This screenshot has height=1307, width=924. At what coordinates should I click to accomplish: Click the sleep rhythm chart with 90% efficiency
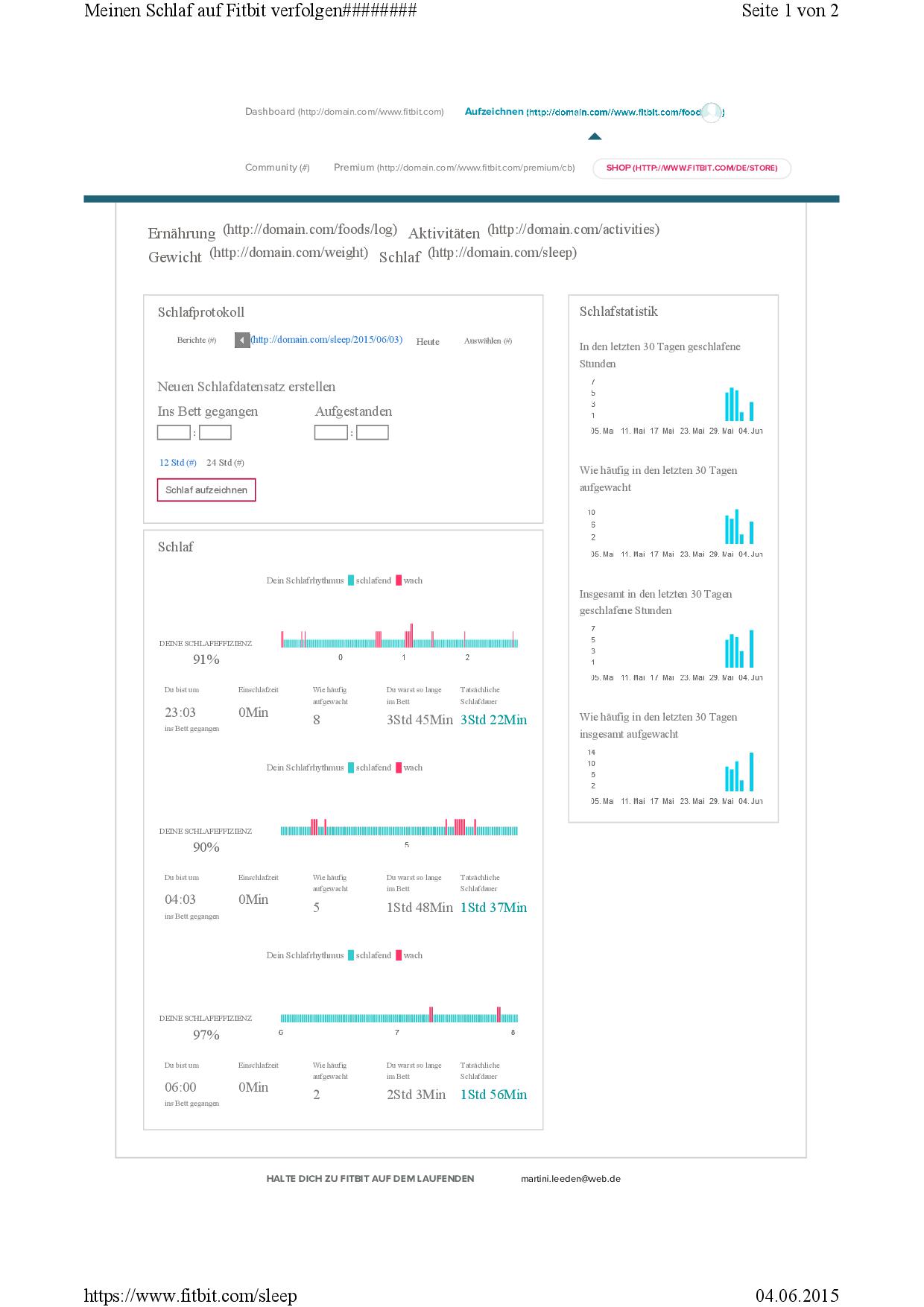point(399,828)
